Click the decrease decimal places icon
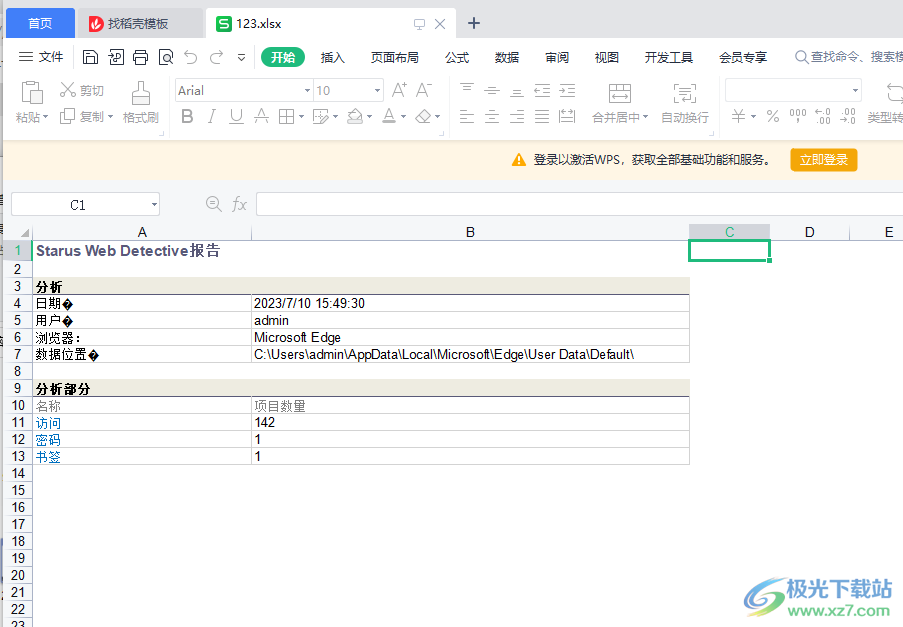The height and width of the screenshot is (627, 903). [848, 116]
